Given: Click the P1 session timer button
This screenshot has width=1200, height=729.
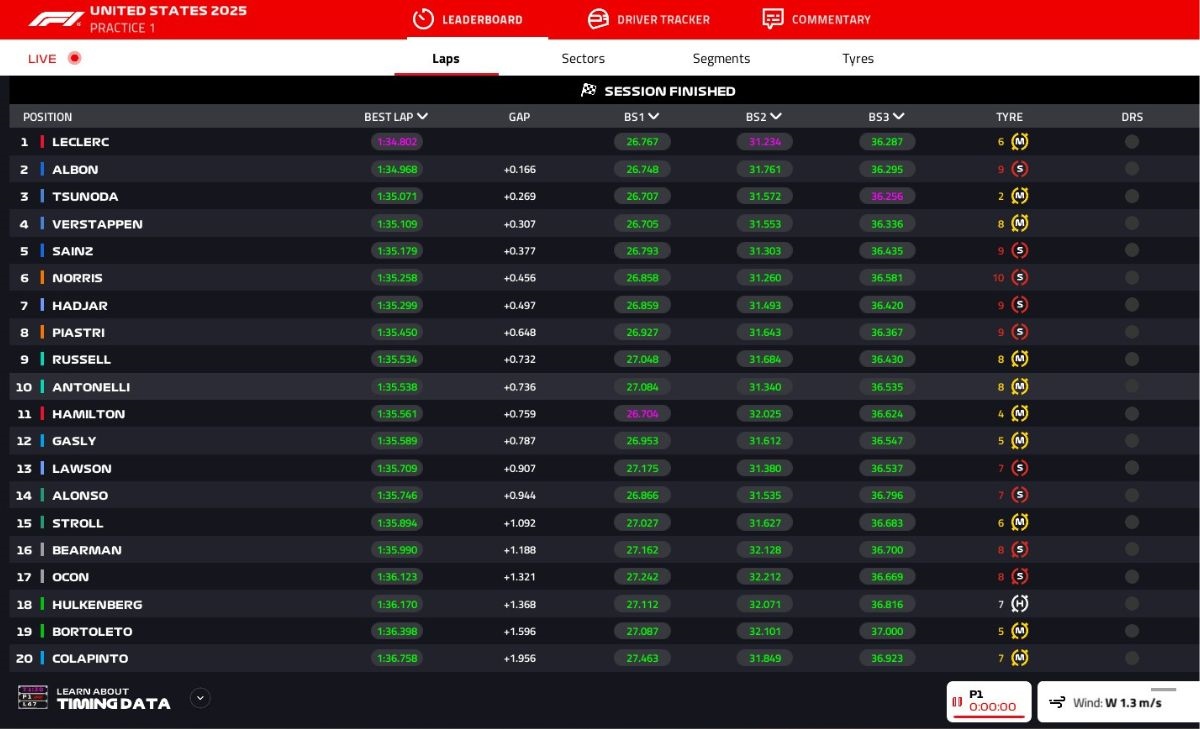Looking at the screenshot, I should tap(988, 701).
